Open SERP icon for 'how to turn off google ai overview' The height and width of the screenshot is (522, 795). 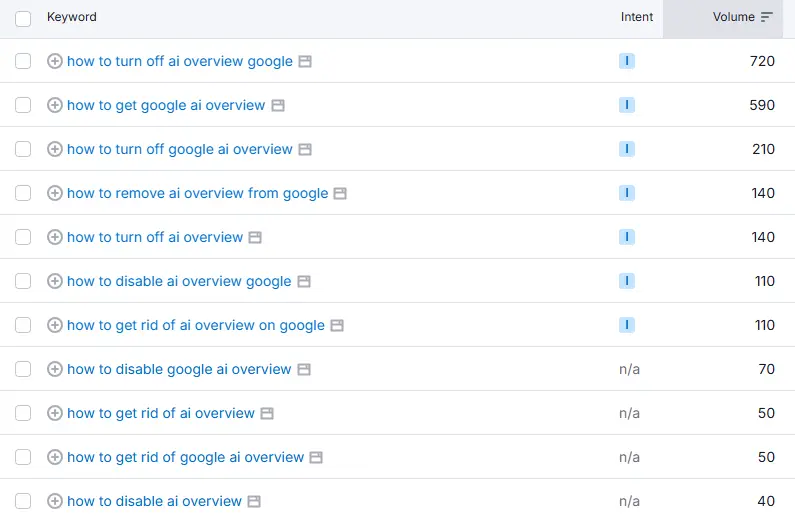coord(305,150)
